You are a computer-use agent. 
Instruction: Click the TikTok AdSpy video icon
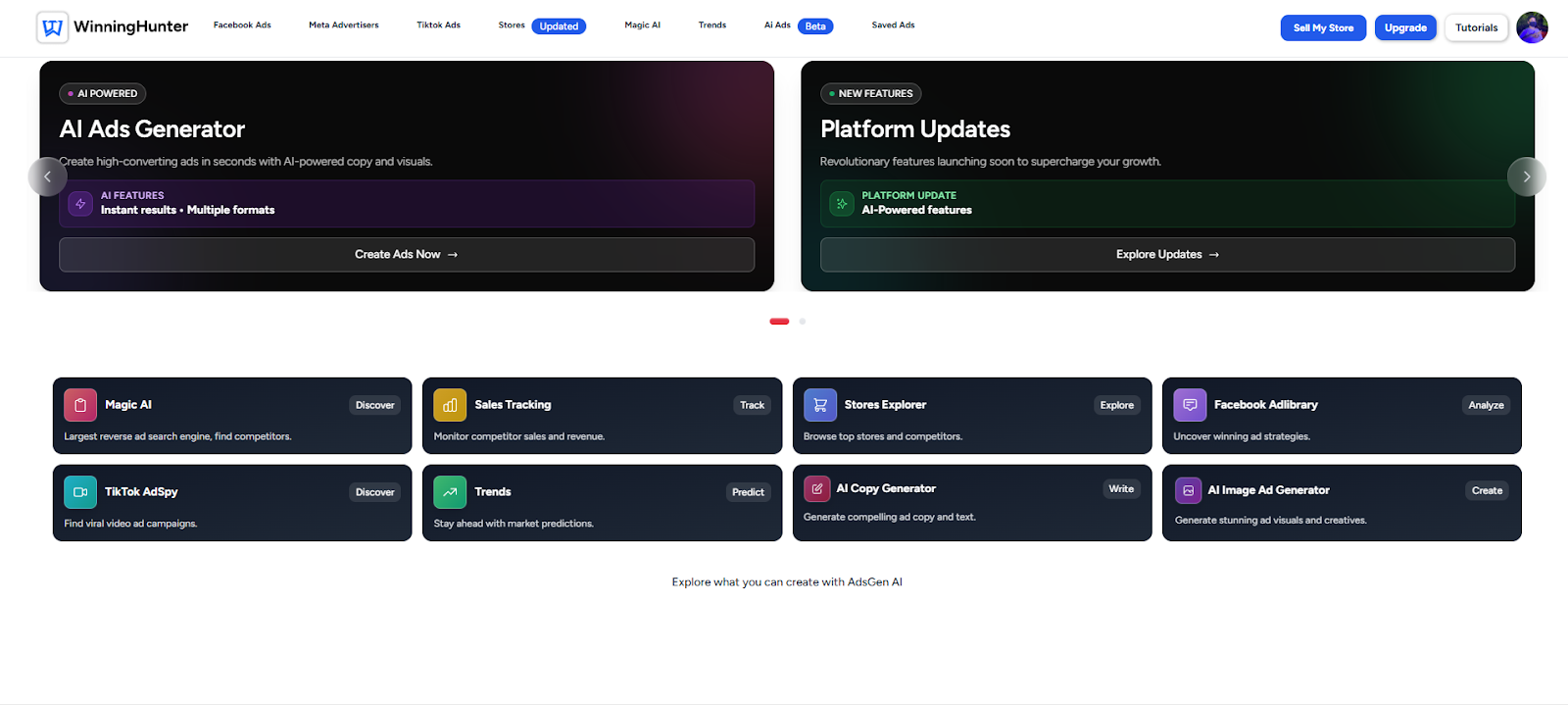80,492
